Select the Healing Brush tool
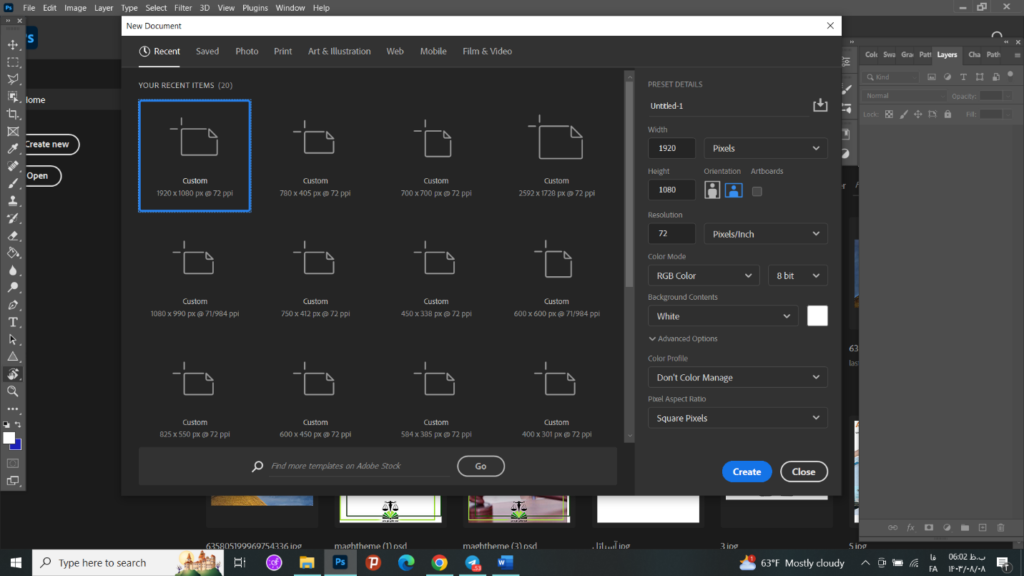Image resolution: width=1024 pixels, height=576 pixels. (x=13, y=166)
